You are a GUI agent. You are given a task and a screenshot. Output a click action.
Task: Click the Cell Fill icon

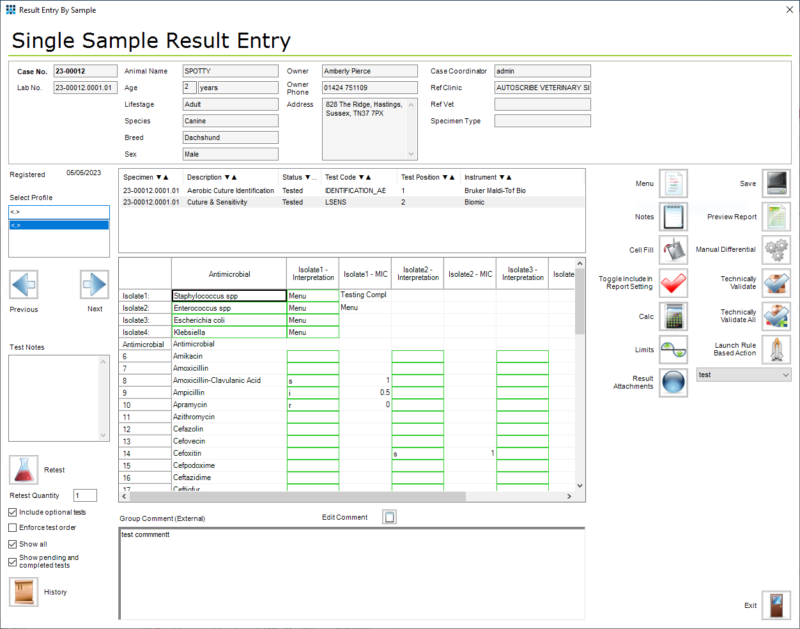pos(673,250)
